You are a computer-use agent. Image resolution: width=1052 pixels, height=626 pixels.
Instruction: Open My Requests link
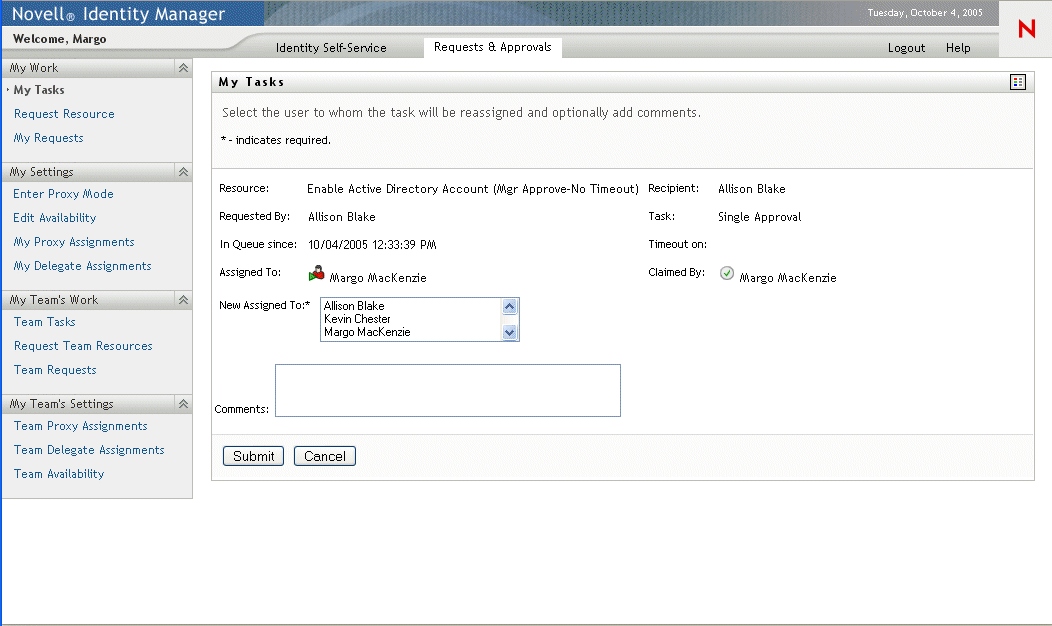[48, 138]
